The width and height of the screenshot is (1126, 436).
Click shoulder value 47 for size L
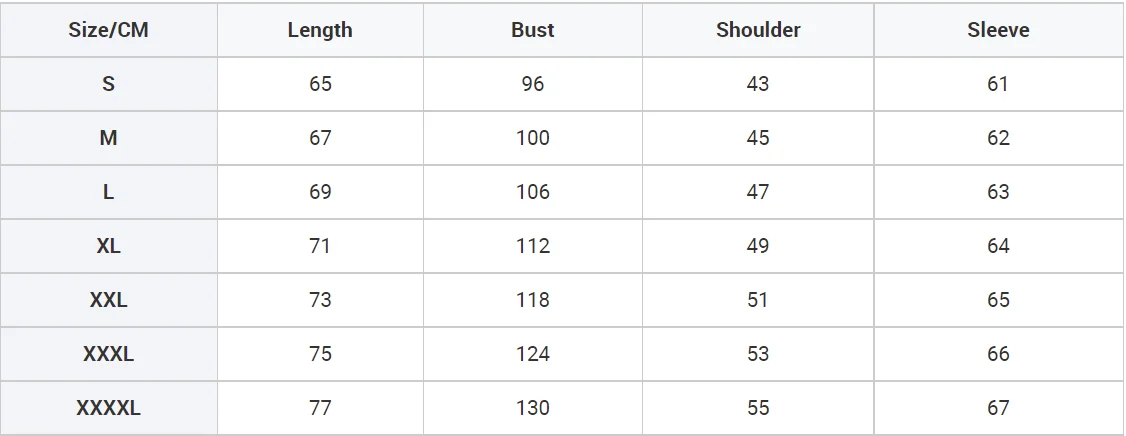pos(758,192)
